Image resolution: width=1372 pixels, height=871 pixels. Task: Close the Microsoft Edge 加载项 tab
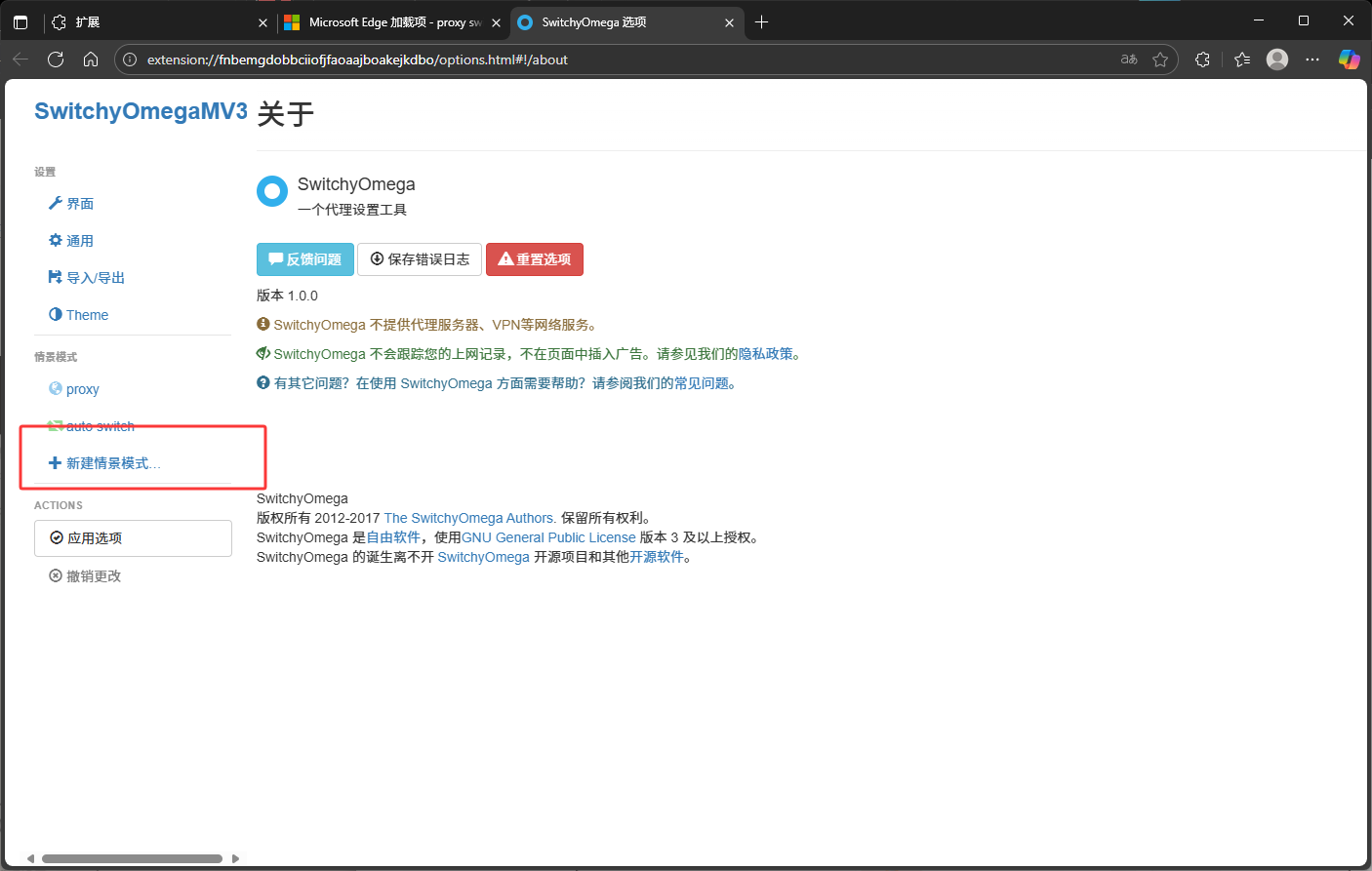click(496, 22)
